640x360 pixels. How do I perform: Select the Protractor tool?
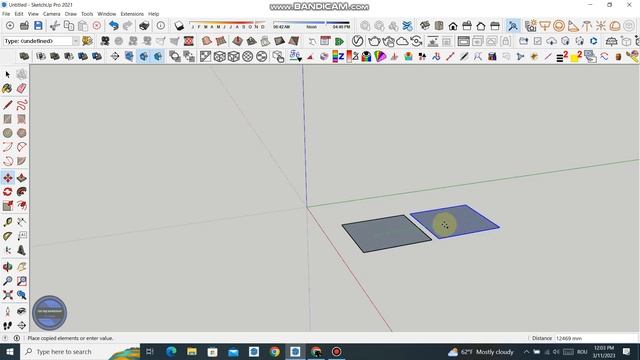coord(7,236)
